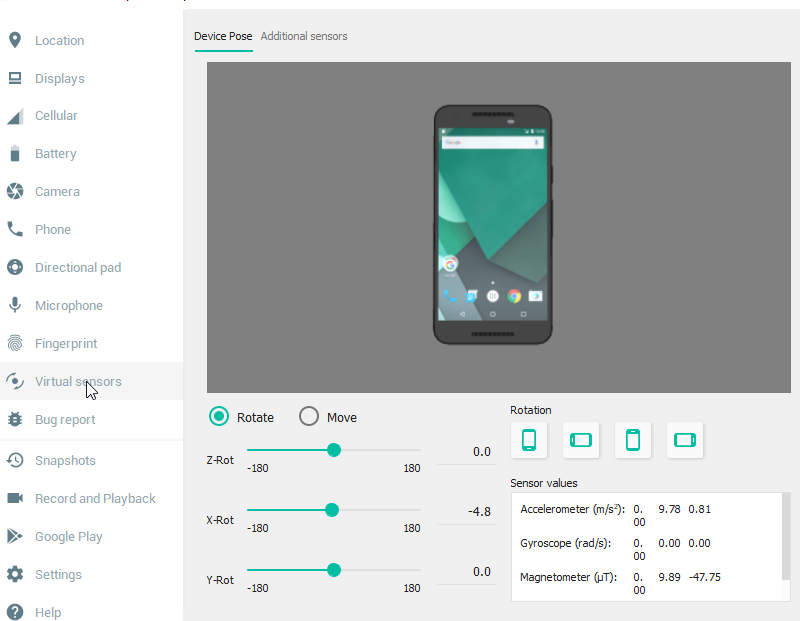Click the Location pin icon
800x621 pixels.
click(x=15, y=40)
